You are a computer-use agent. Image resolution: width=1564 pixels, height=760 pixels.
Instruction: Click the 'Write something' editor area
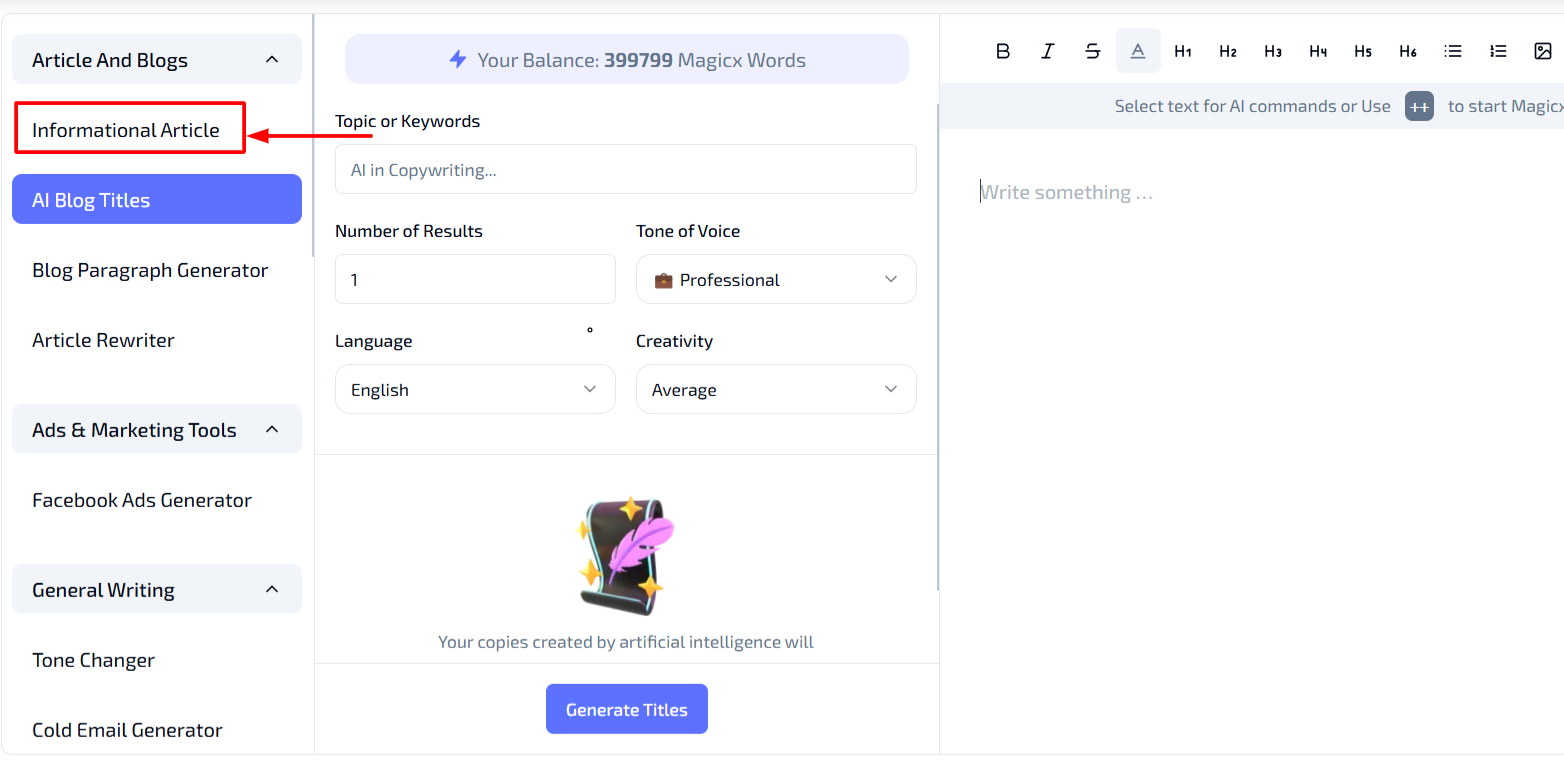coord(1067,192)
